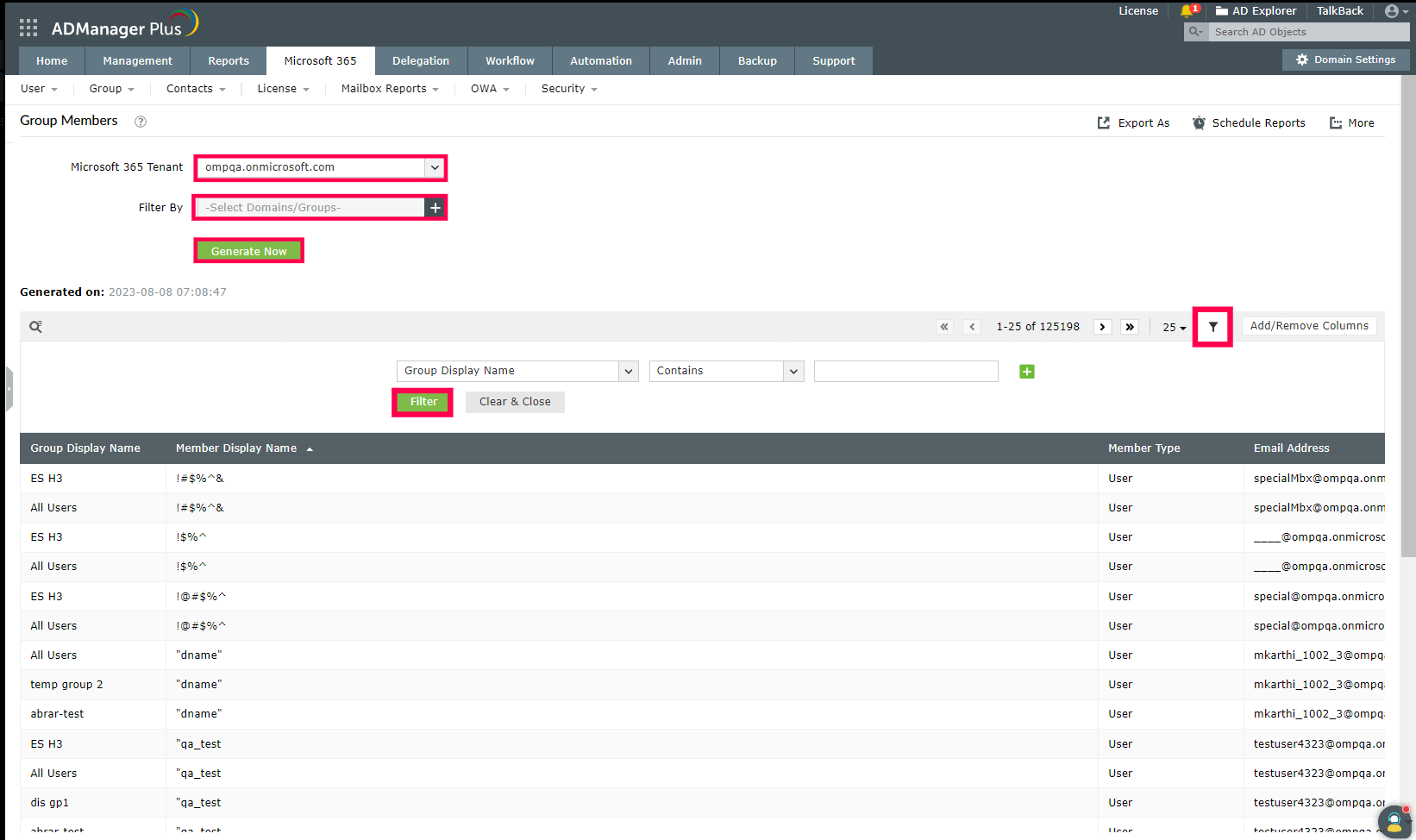Click the Add/Remove Columns button
The height and width of the screenshot is (840, 1416).
1309,326
